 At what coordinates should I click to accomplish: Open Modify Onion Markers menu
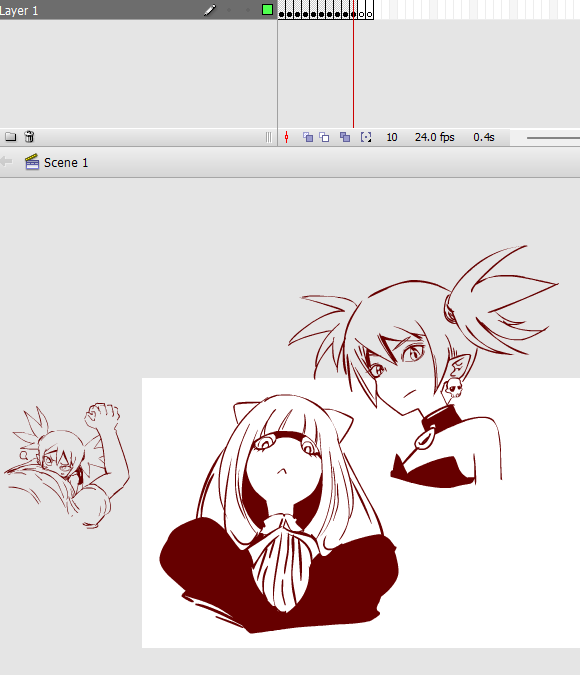[x=366, y=137]
